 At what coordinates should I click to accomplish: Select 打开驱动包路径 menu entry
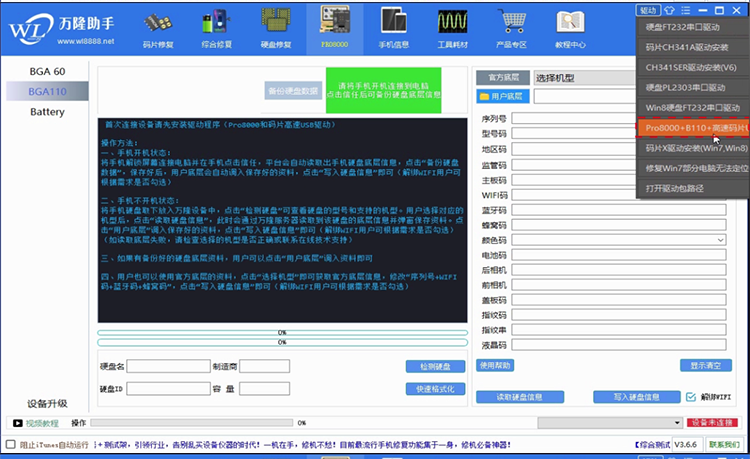click(693, 188)
